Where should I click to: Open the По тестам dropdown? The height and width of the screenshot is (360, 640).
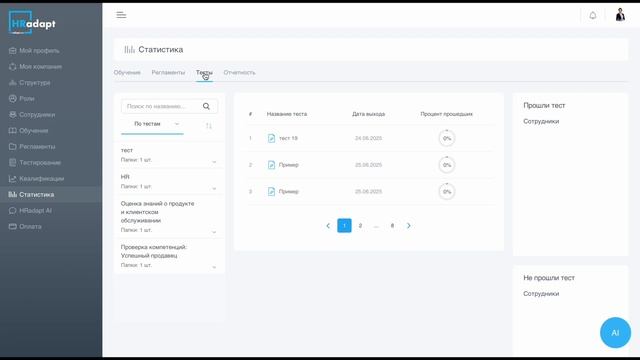click(152, 124)
